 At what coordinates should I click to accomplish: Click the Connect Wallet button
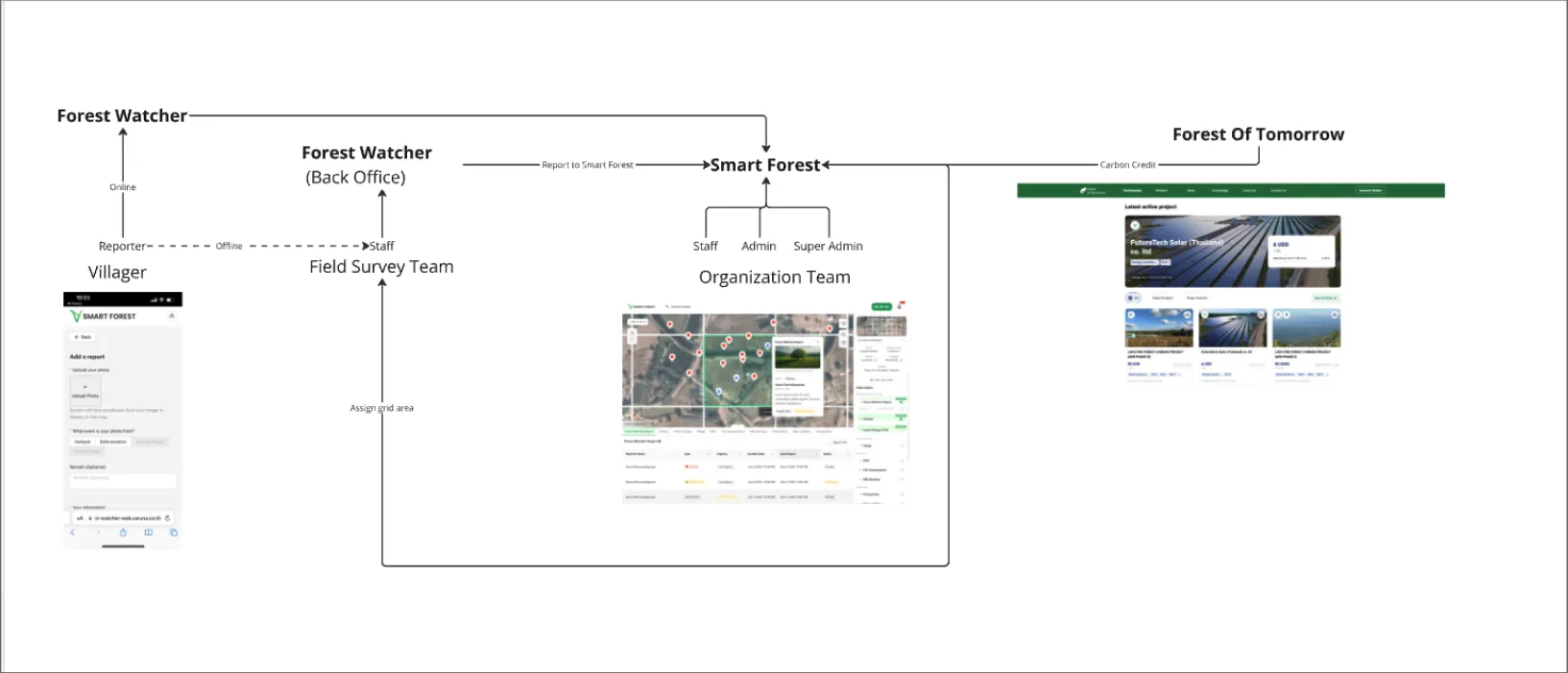[x=1370, y=190]
